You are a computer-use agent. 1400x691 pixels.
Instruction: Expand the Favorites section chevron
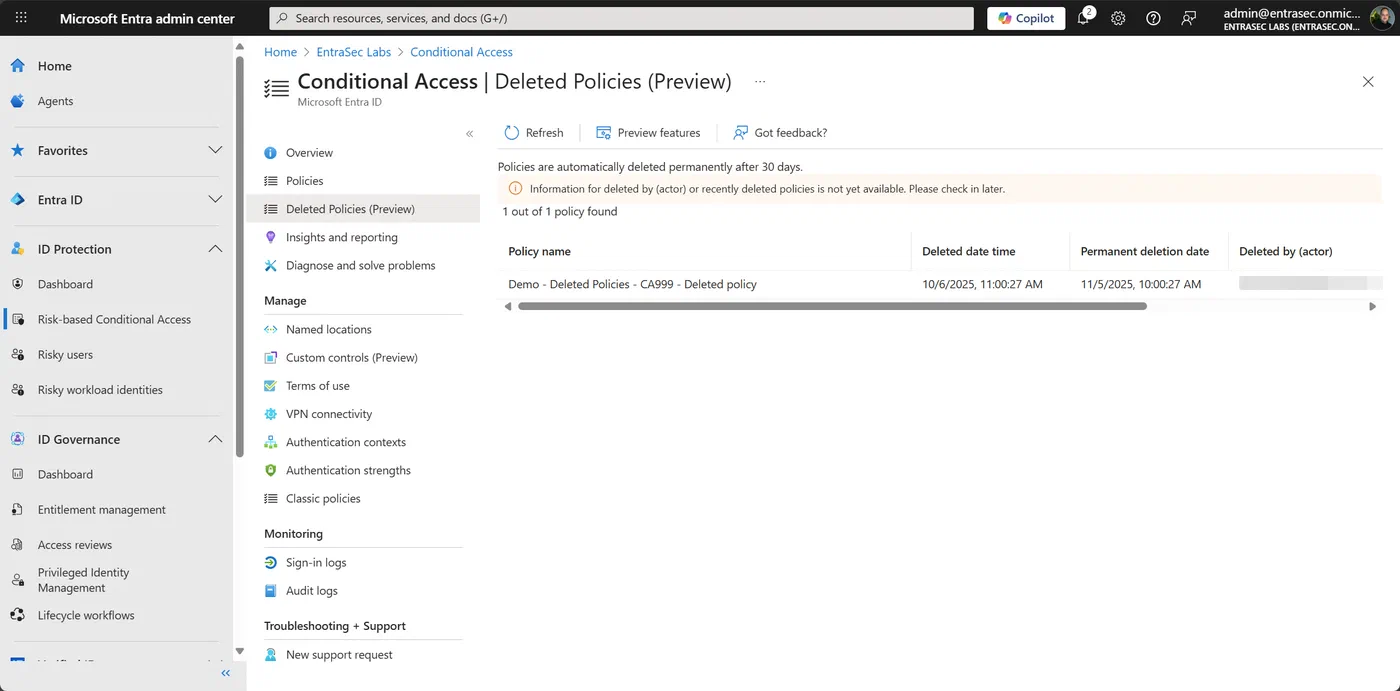(215, 150)
